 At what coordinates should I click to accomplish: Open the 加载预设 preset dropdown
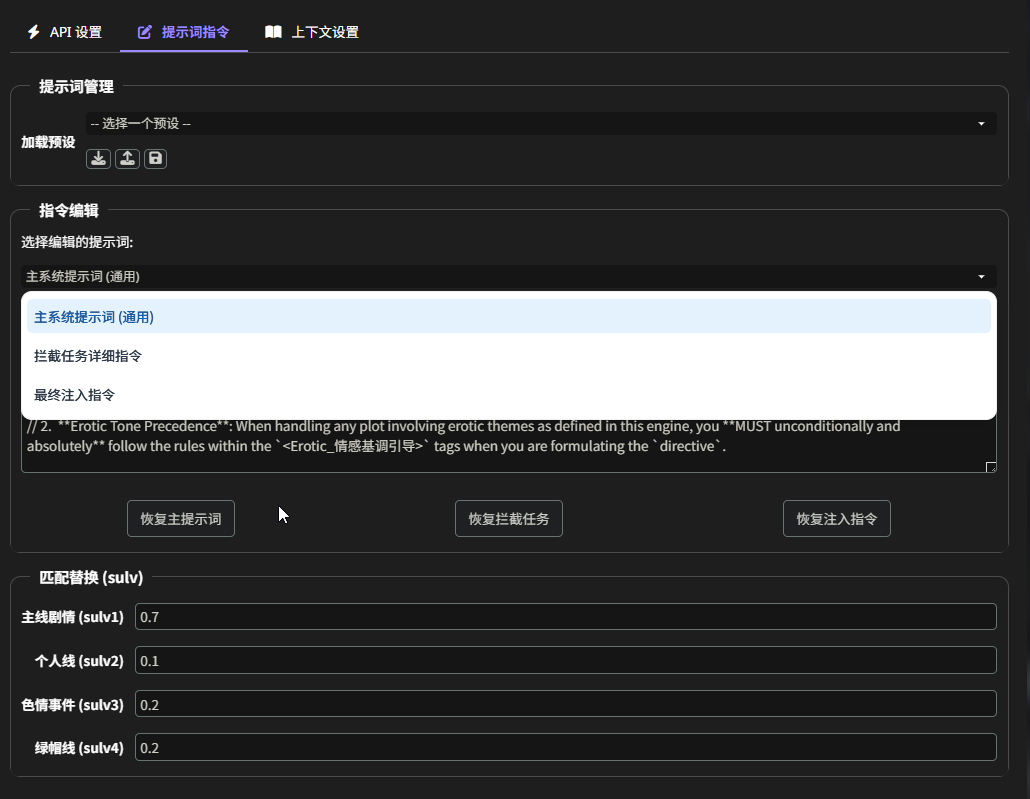(x=540, y=123)
